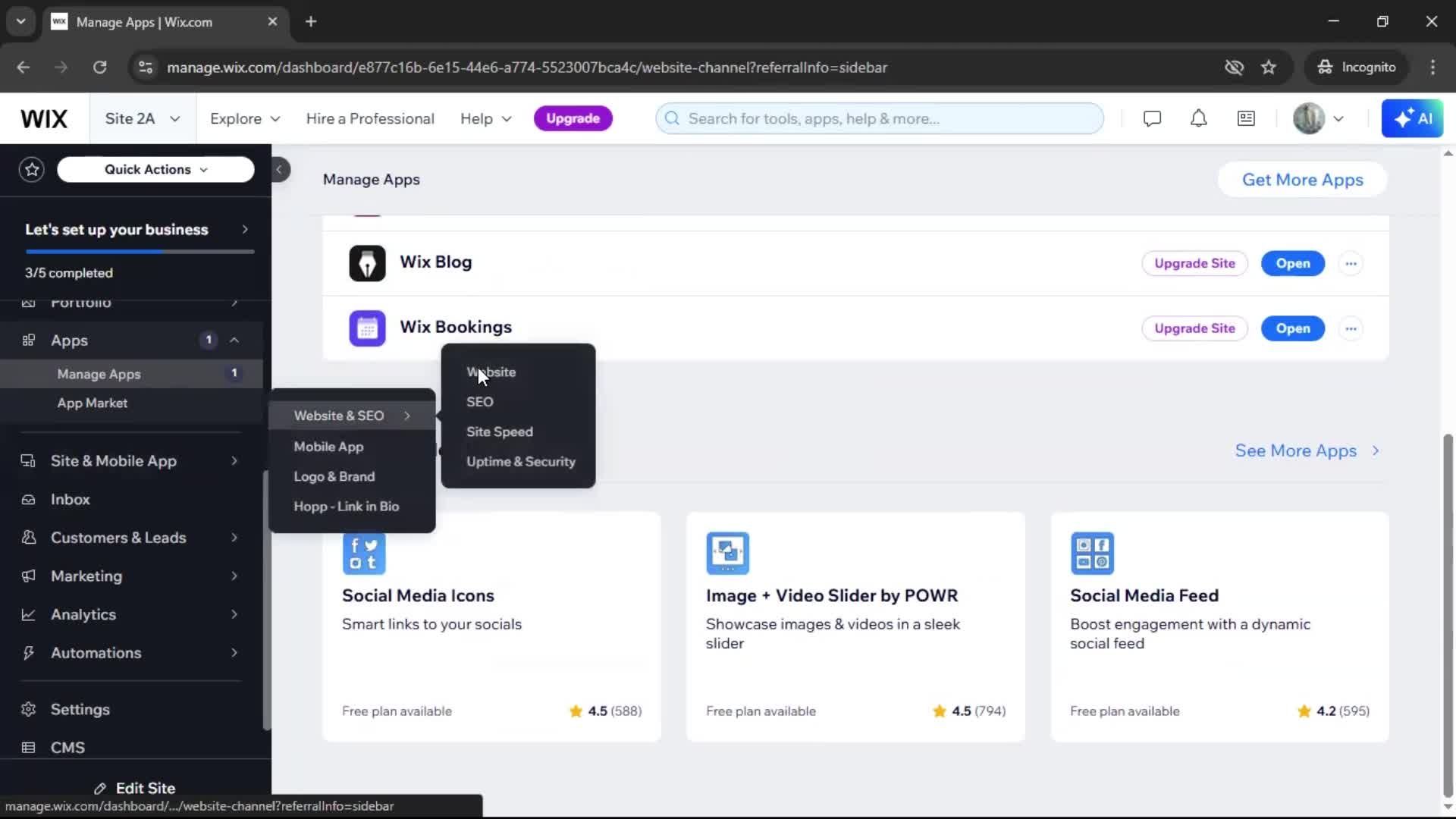Expand the Analytics section

pos(234,614)
